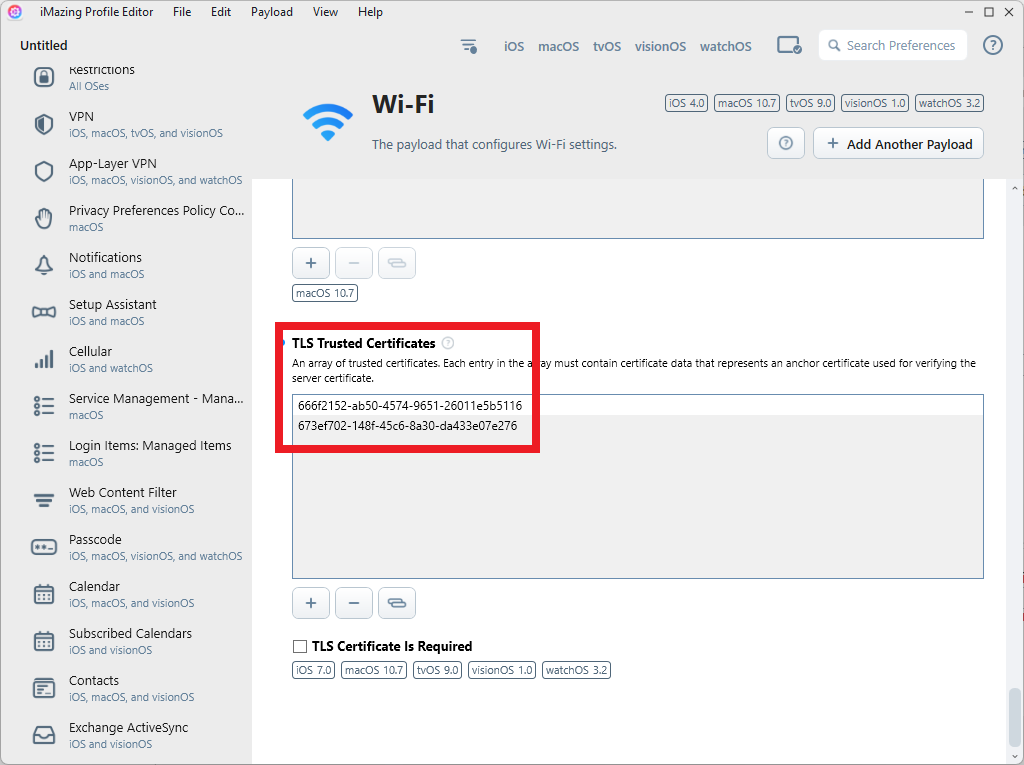Link a certificate payload to TLS list
This screenshot has height=765, width=1024.
397,602
